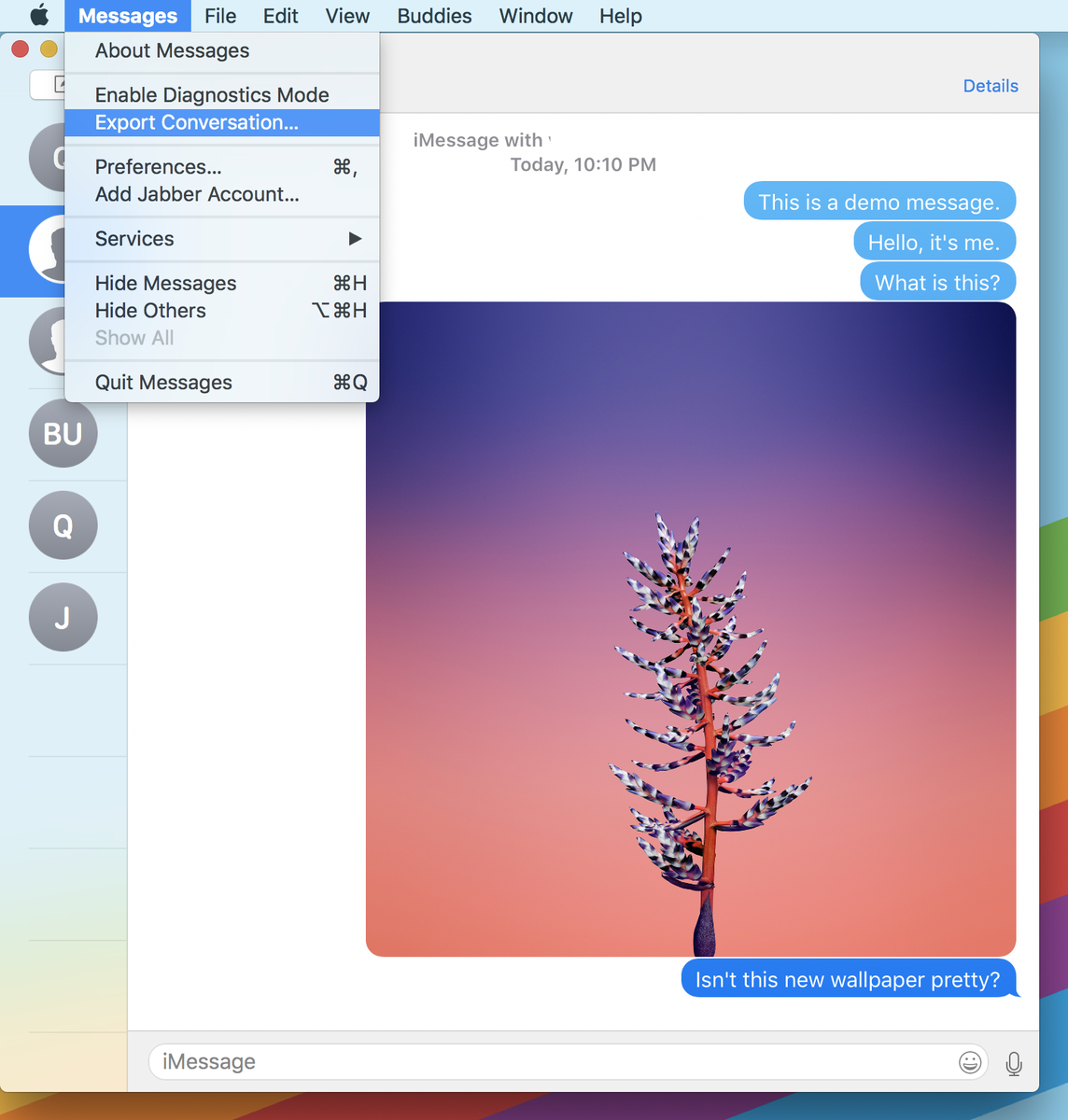Open the Apple menu
Viewport: 1068px width, 1120px height.
[39, 16]
